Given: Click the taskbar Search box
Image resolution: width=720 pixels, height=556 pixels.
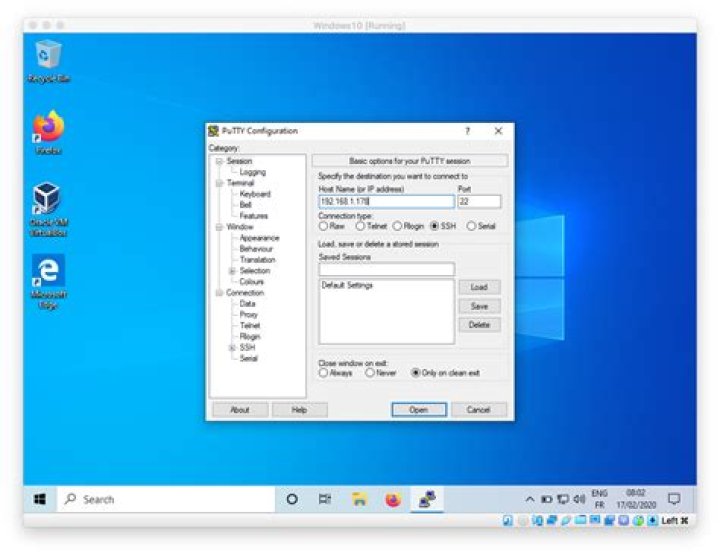Looking at the screenshot, I should (166, 499).
